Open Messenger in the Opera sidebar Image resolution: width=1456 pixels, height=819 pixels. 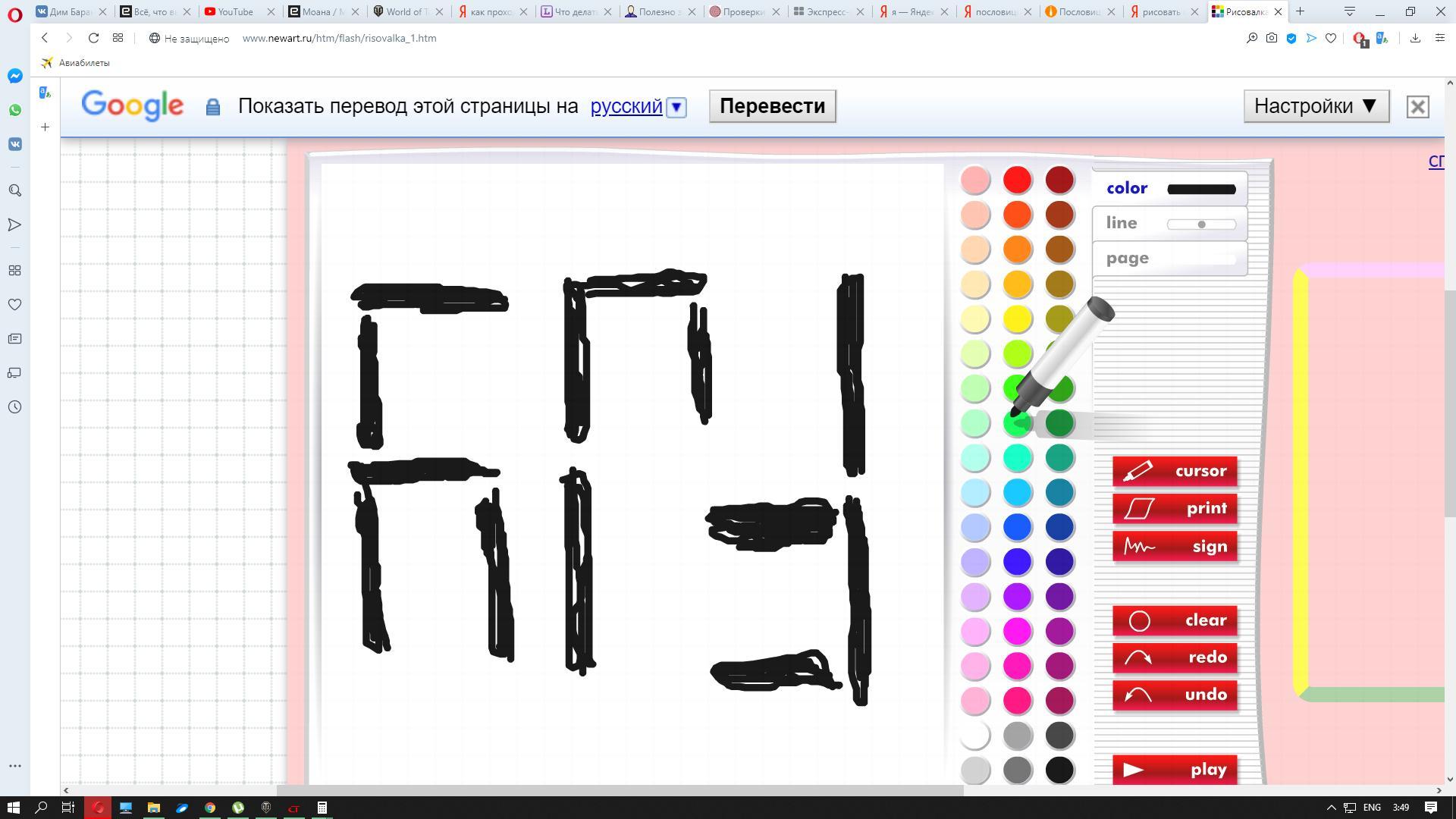15,76
